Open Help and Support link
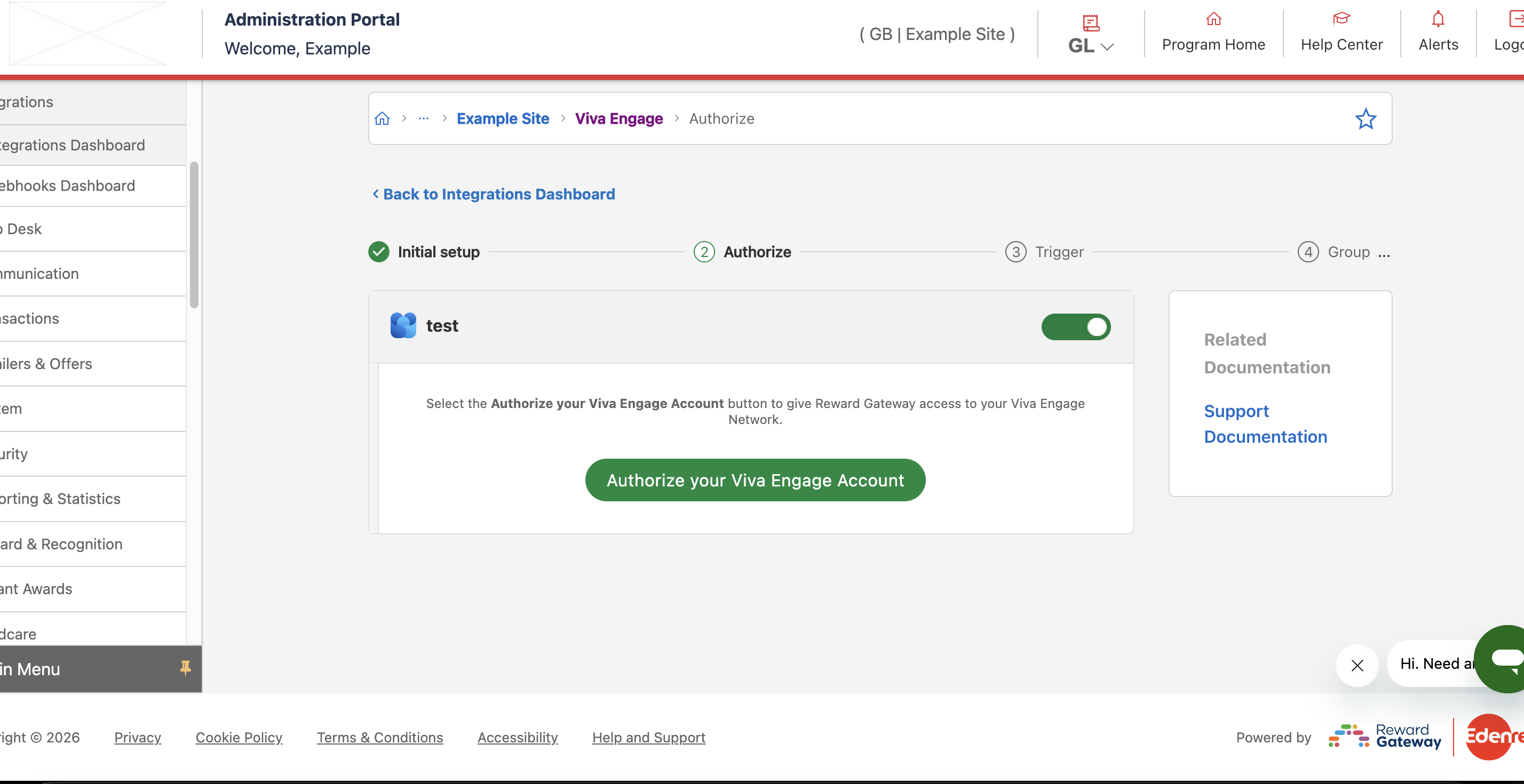Image resolution: width=1524 pixels, height=784 pixels. tap(648, 737)
